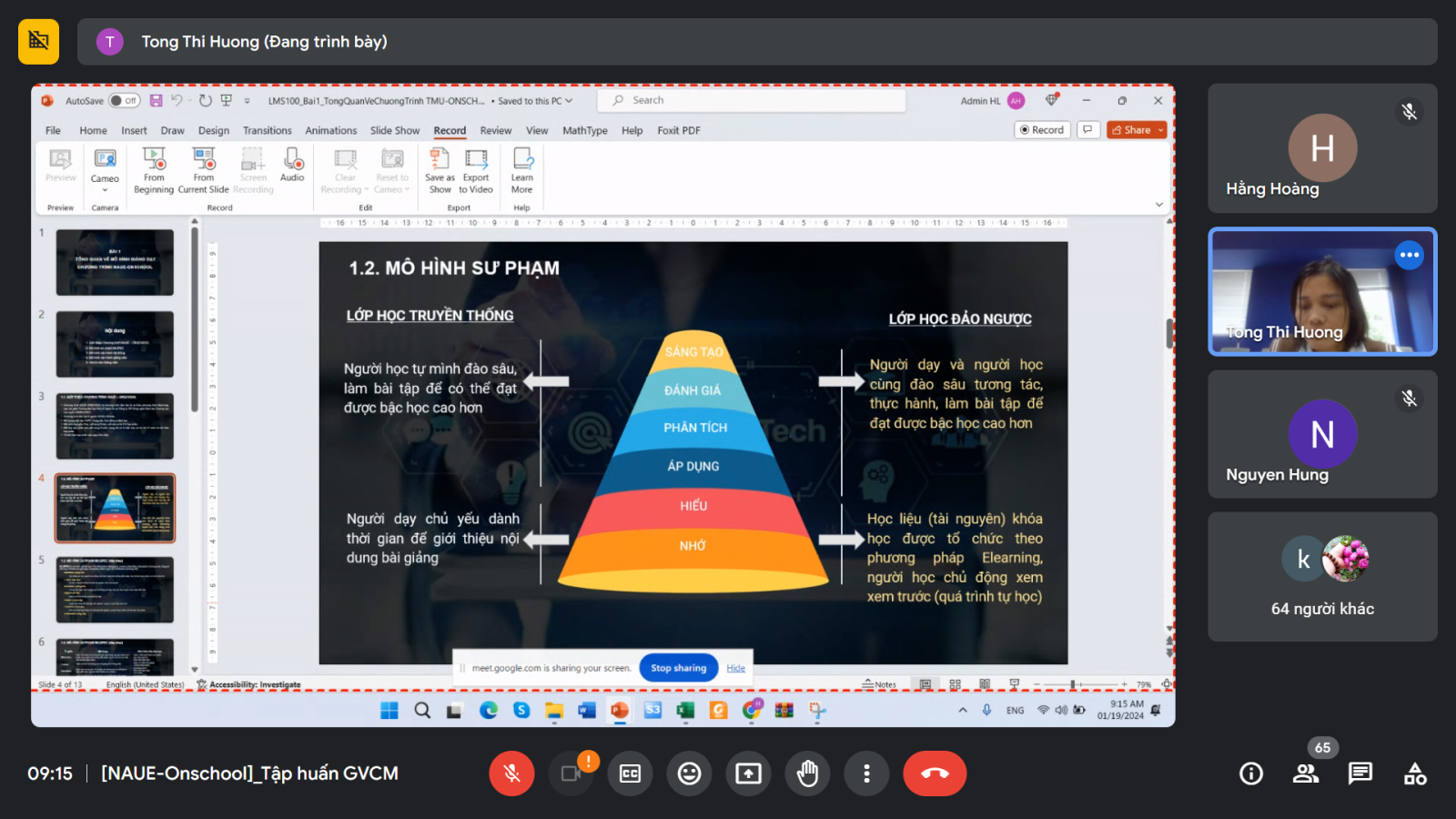1456x819 pixels.
Task: Switch to the Insert tab
Action: click(x=134, y=131)
